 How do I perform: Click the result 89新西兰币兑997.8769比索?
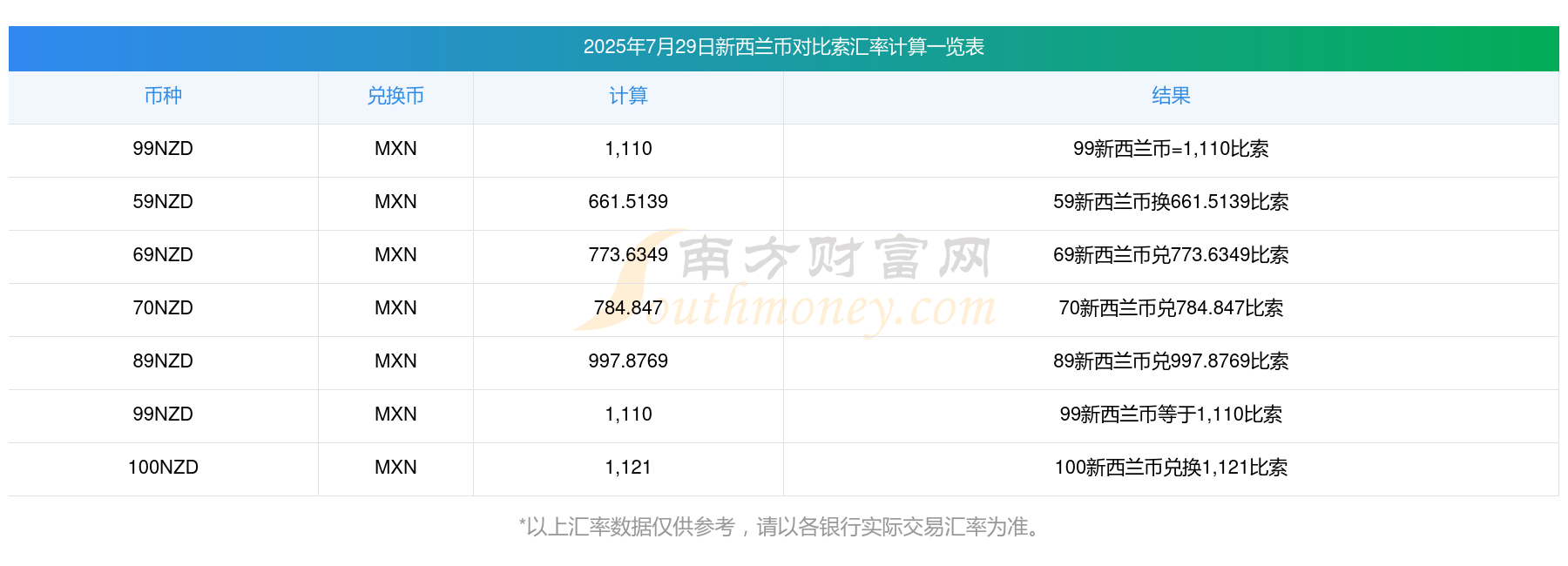pos(1171,361)
